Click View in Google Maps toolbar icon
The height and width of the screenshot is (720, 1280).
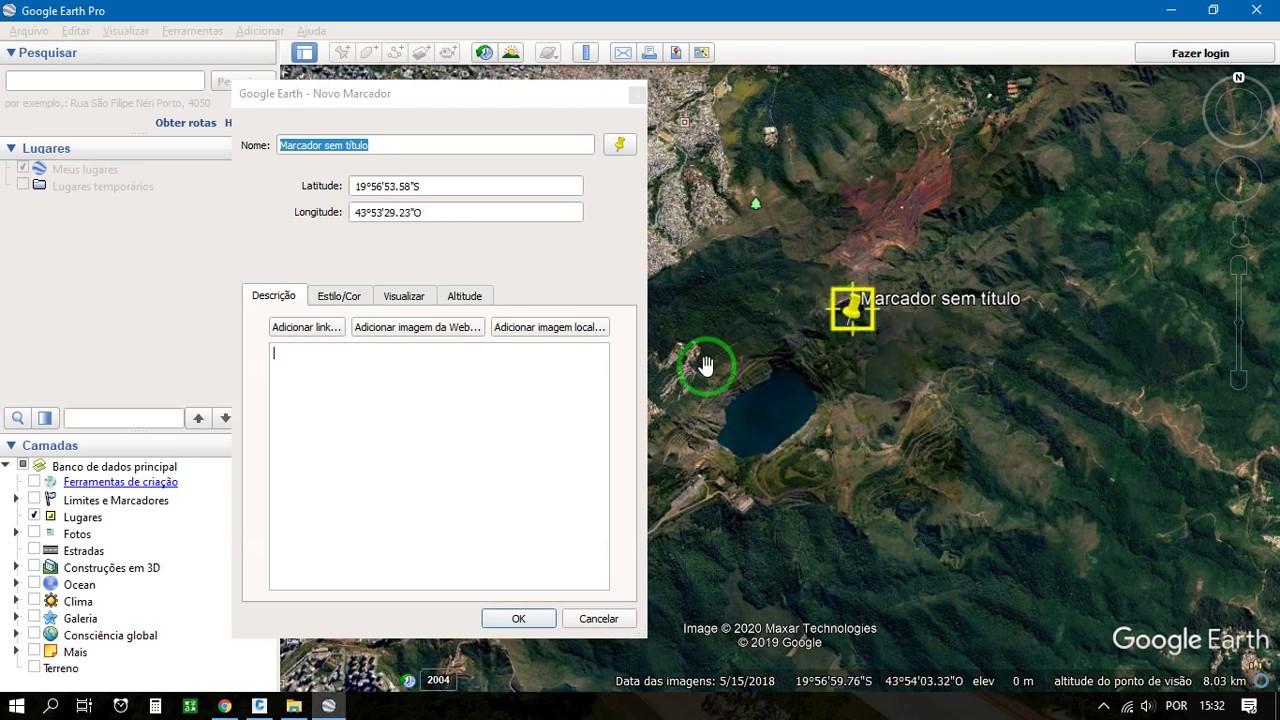(x=701, y=53)
